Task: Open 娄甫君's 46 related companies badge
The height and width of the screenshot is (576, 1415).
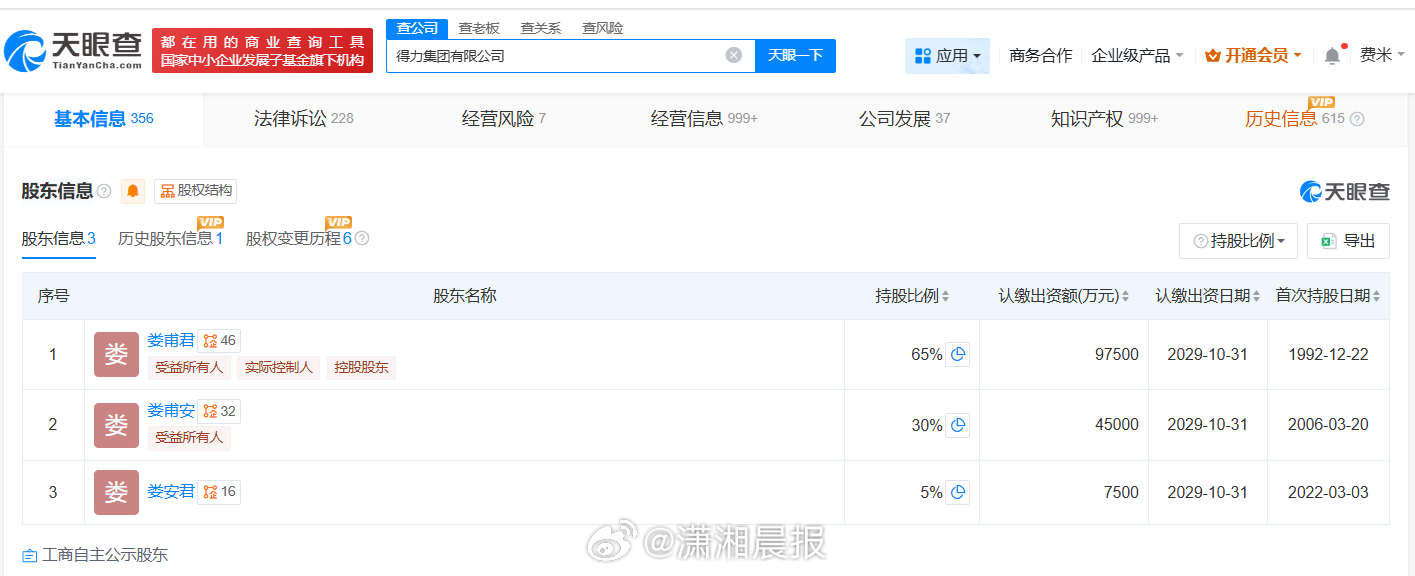Action: [219, 340]
